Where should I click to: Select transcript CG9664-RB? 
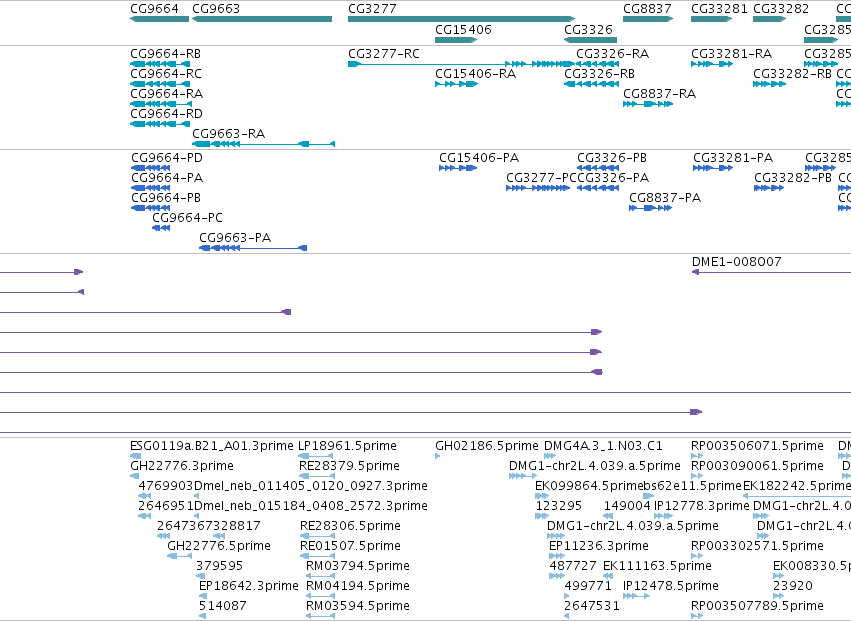(x=160, y=64)
